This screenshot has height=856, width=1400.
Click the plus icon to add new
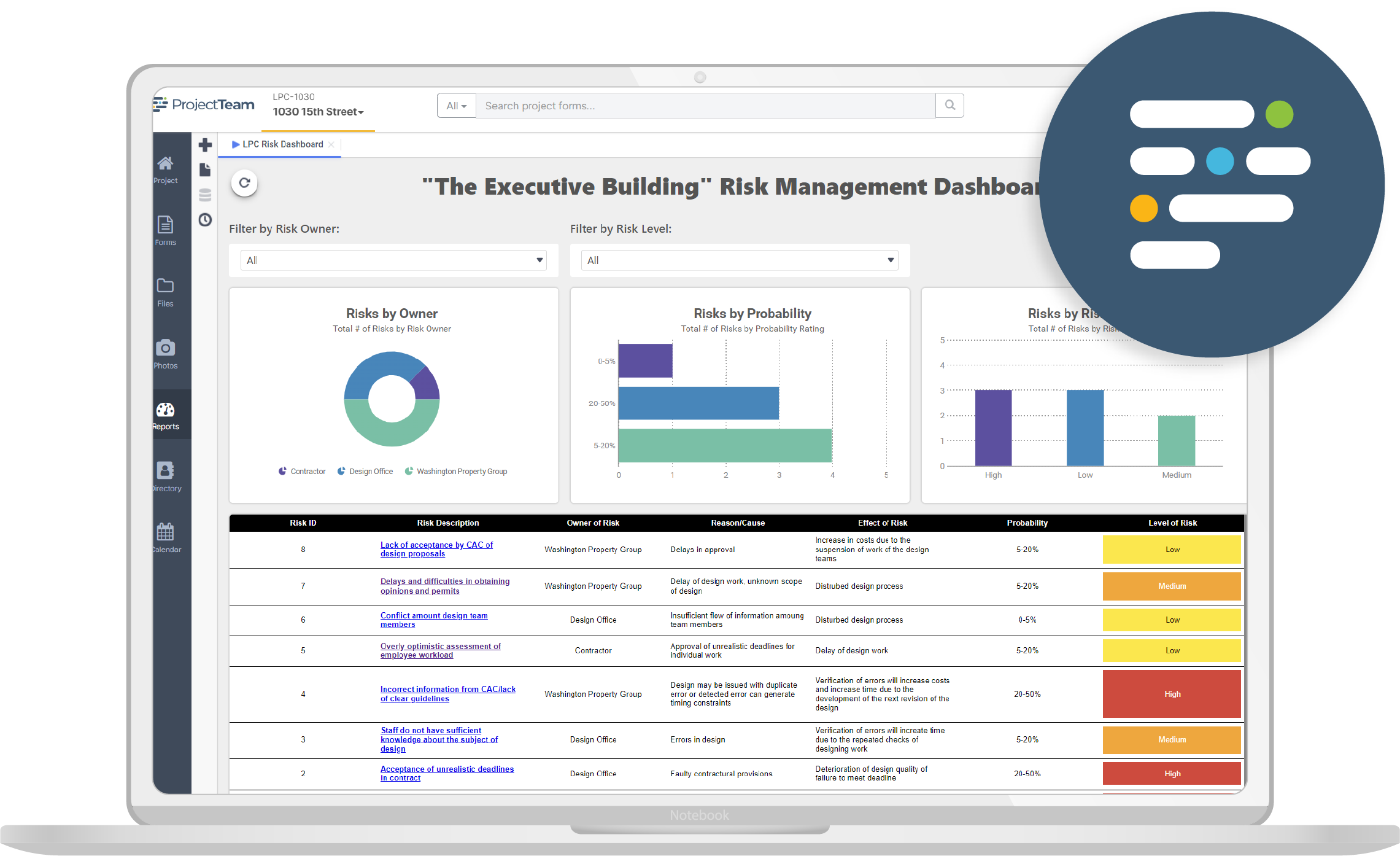click(205, 145)
